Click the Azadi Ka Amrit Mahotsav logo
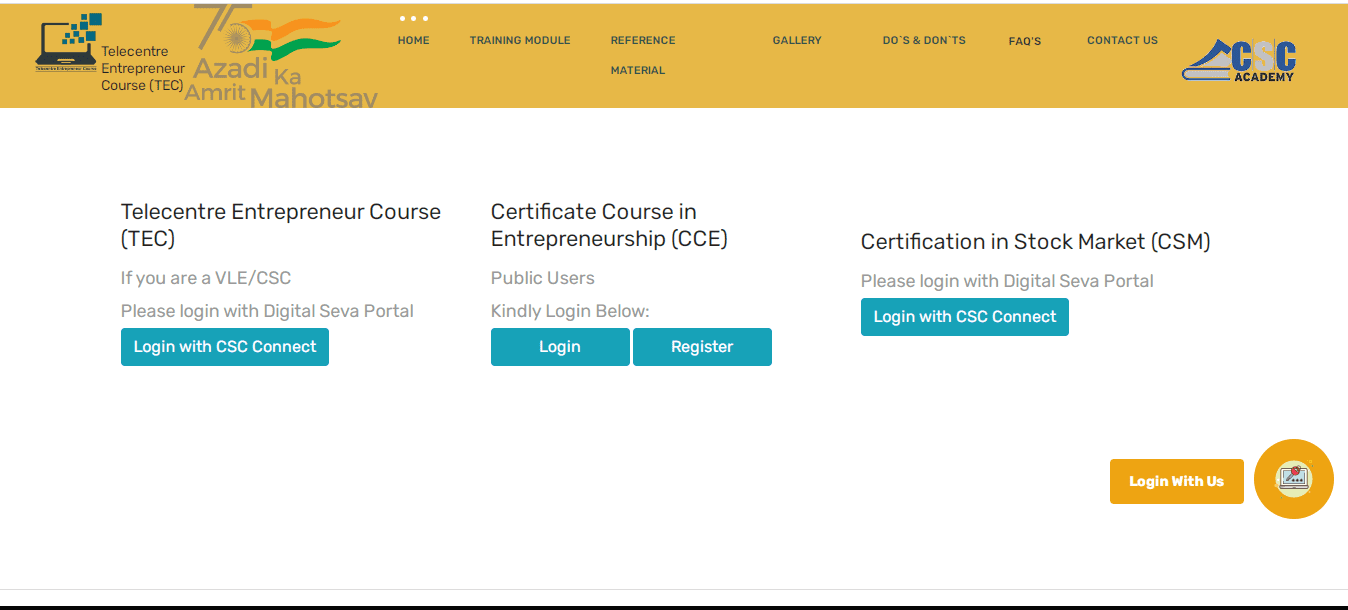Viewport: 1348px width, 610px height. [x=282, y=55]
